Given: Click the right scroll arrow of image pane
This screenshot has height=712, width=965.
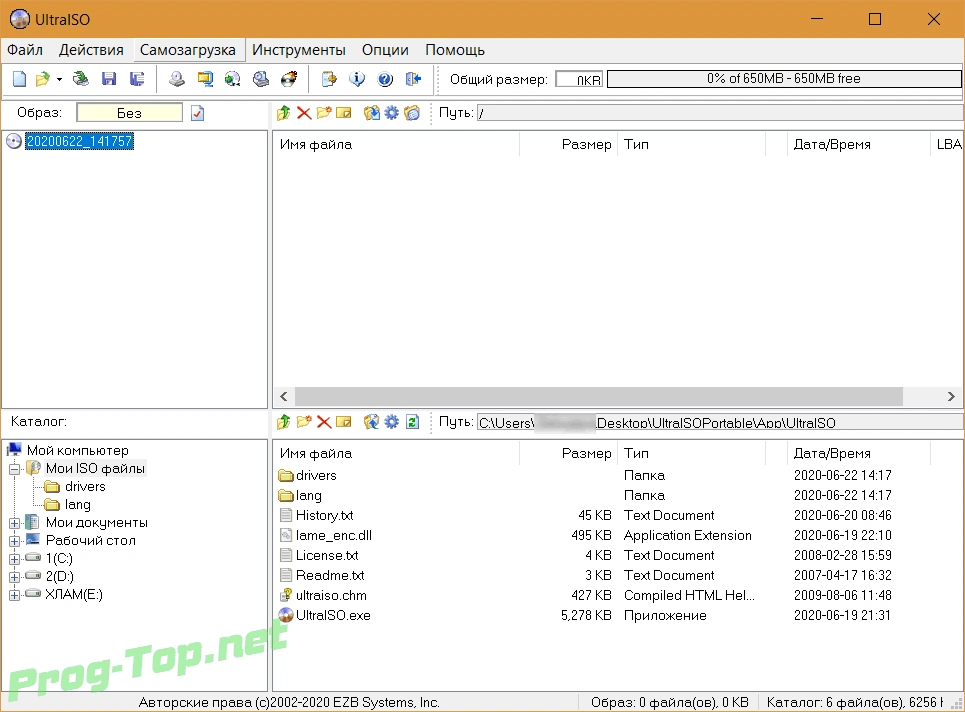Looking at the screenshot, I should click(951, 396).
